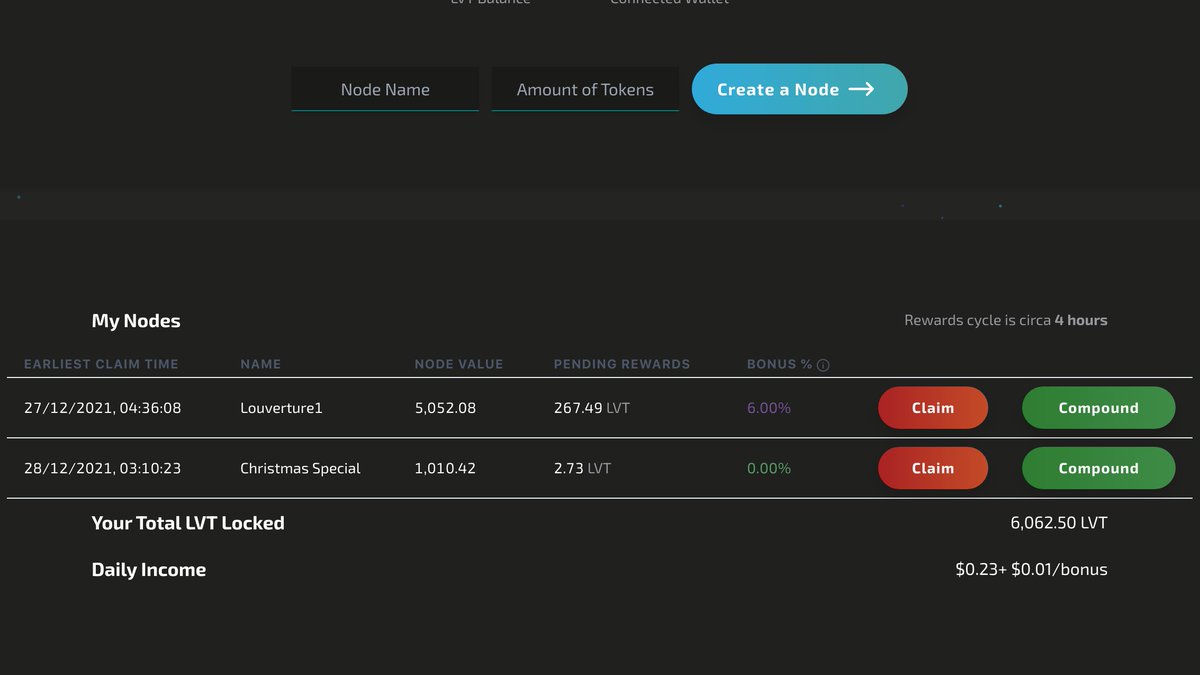
Task: Click the NAME column header
Action: (x=261, y=364)
